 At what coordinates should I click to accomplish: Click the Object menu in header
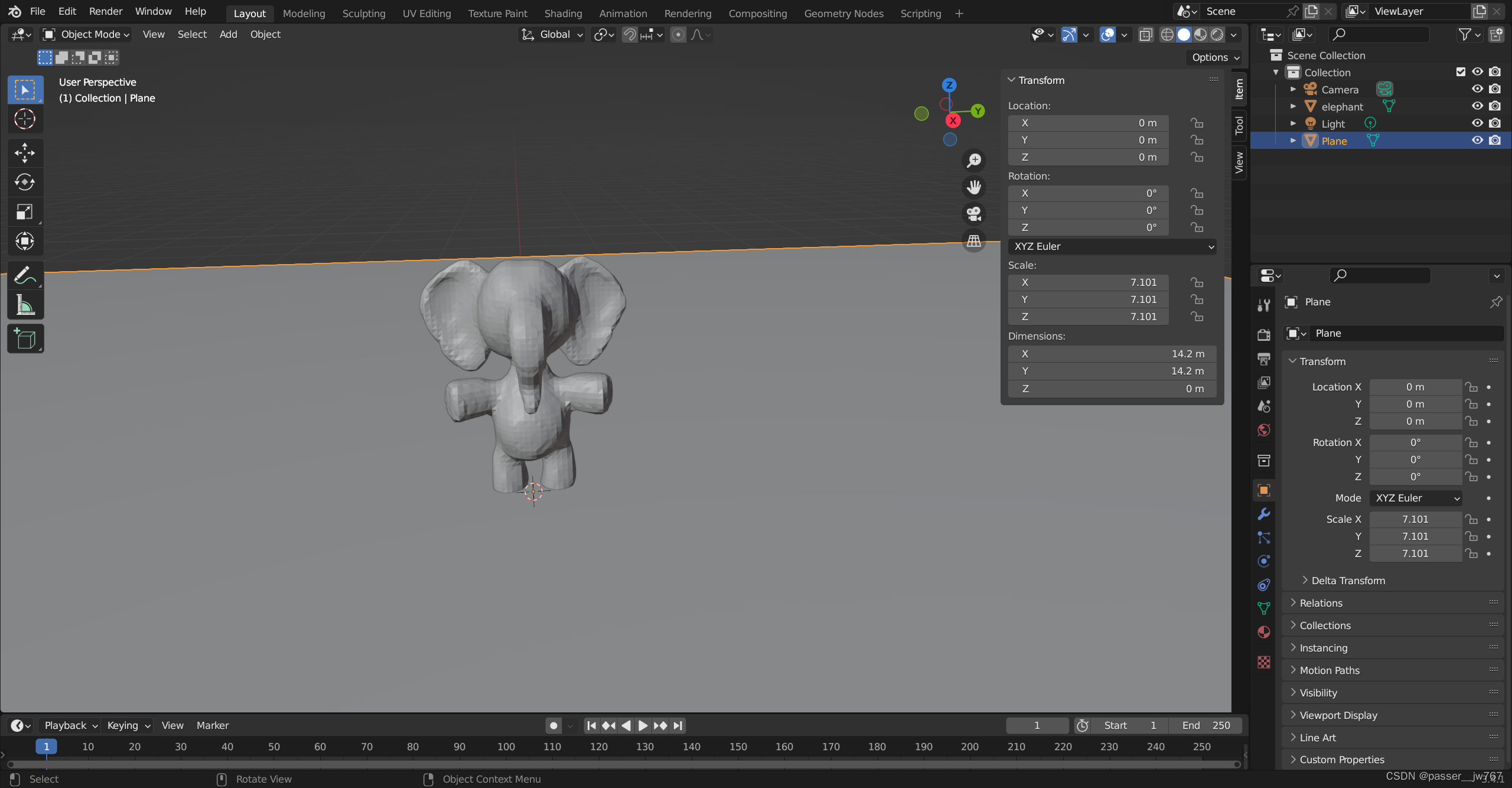pos(265,34)
